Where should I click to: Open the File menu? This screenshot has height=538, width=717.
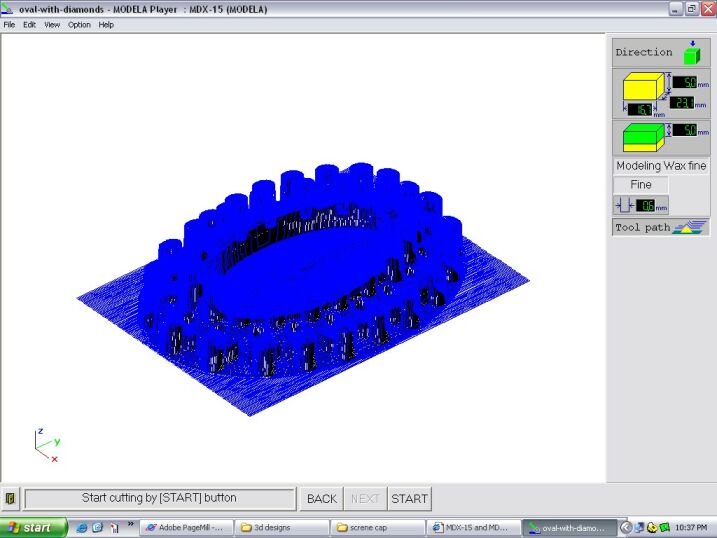(10, 24)
